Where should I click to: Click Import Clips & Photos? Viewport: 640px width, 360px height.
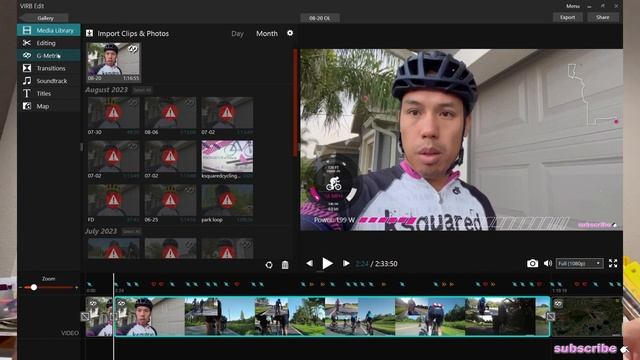point(127,33)
